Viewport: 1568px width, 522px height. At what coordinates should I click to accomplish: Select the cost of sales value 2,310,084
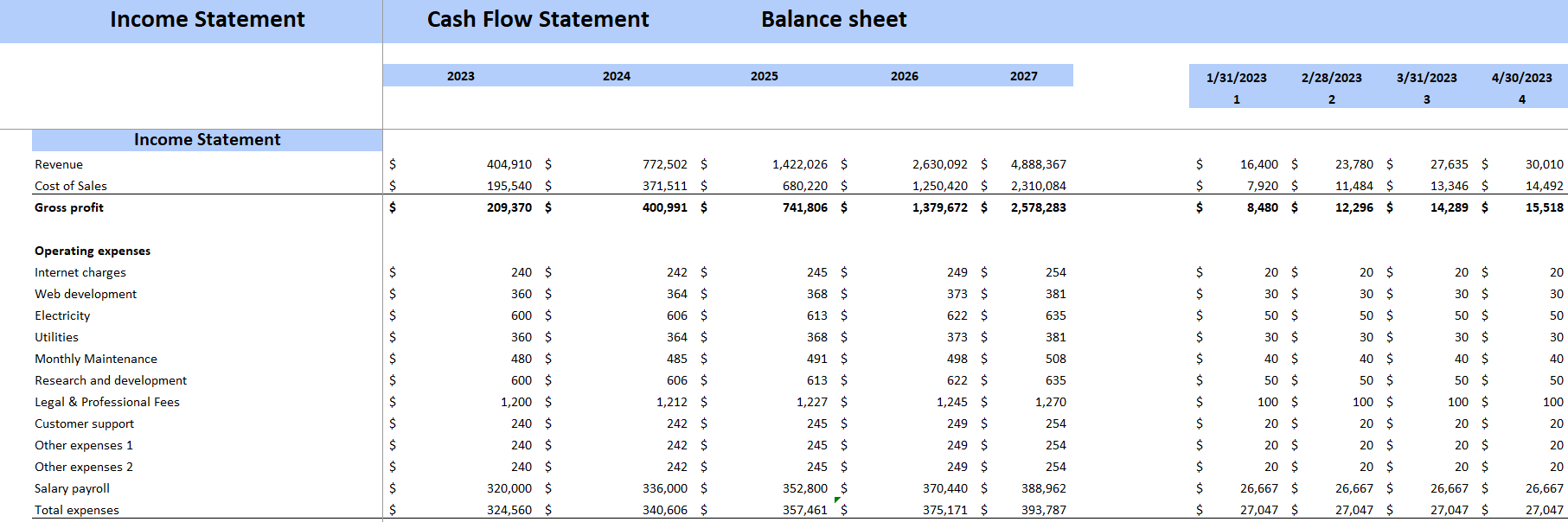[1039, 186]
